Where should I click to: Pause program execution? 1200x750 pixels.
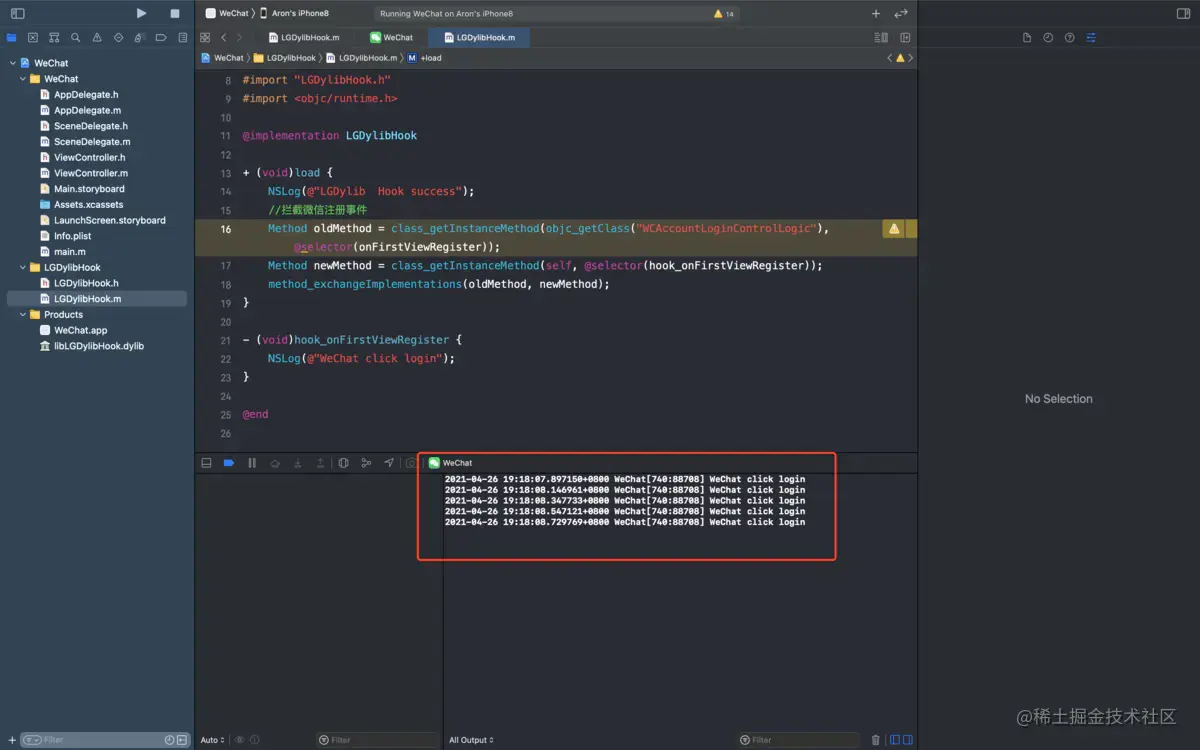pyautogui.click(x=252, y=463)
